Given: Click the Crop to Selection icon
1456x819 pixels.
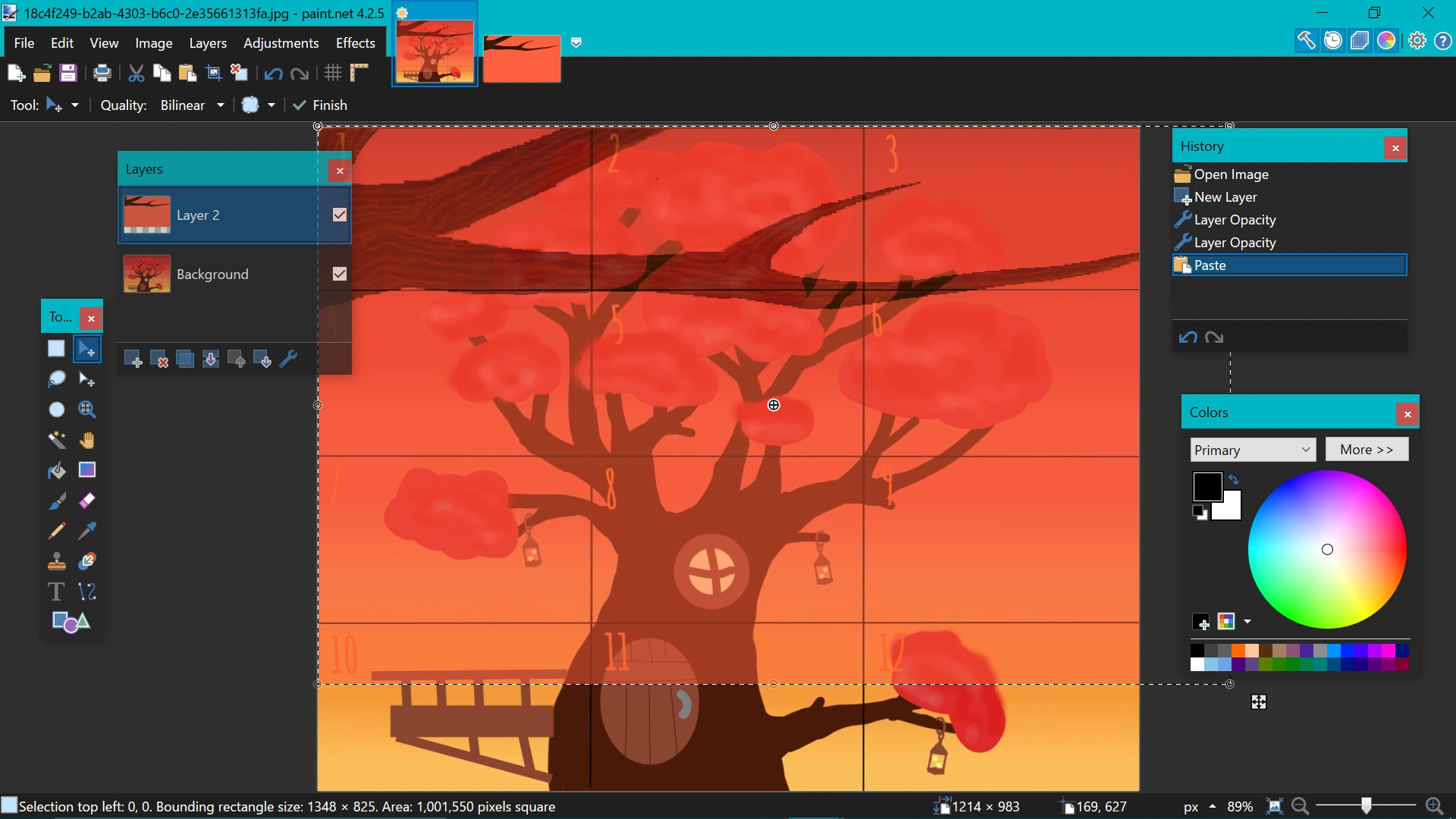Looking at the screenshot, I should pyautogui.click(x=214, y=73).
